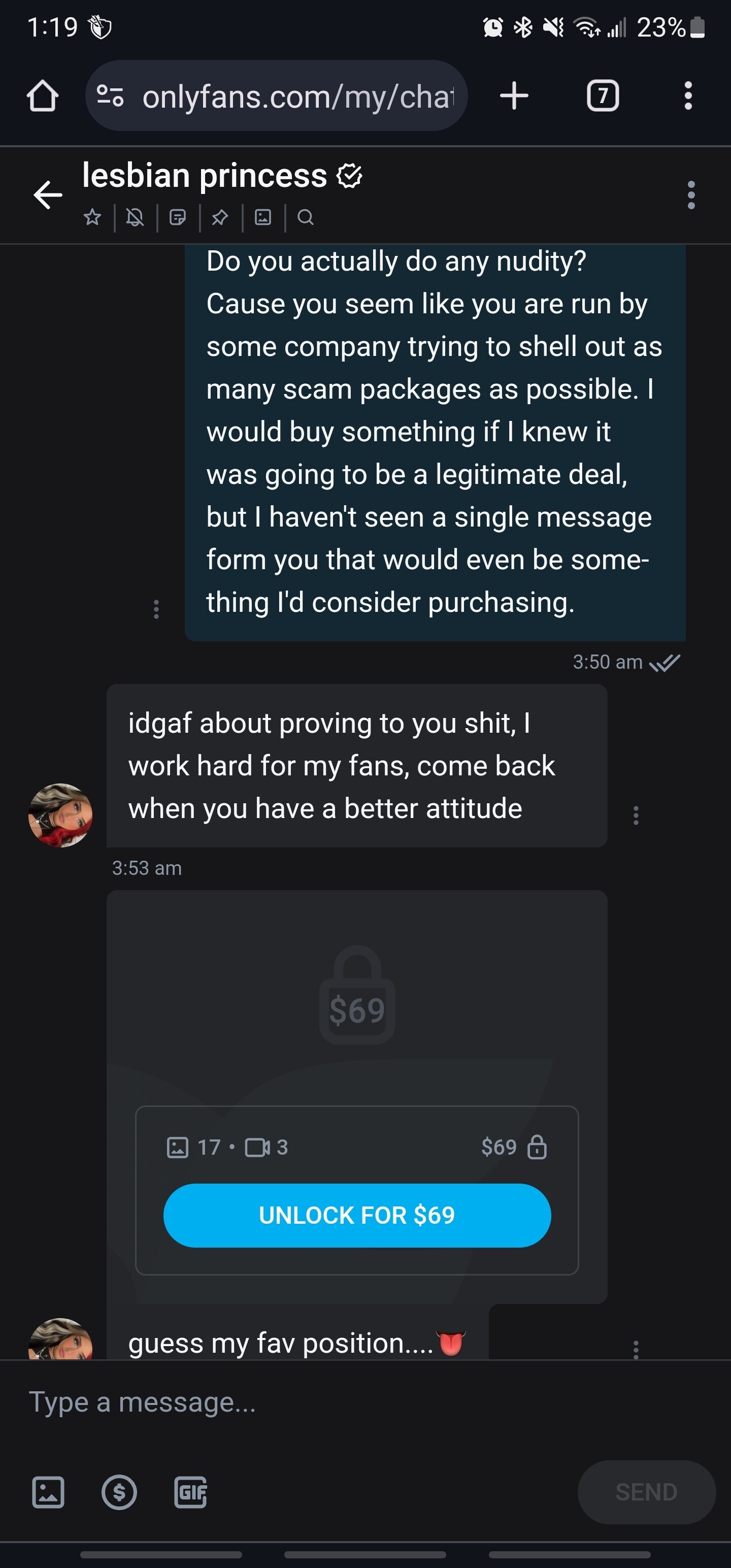Click the Unlock for $69 button

[357, 1215]
